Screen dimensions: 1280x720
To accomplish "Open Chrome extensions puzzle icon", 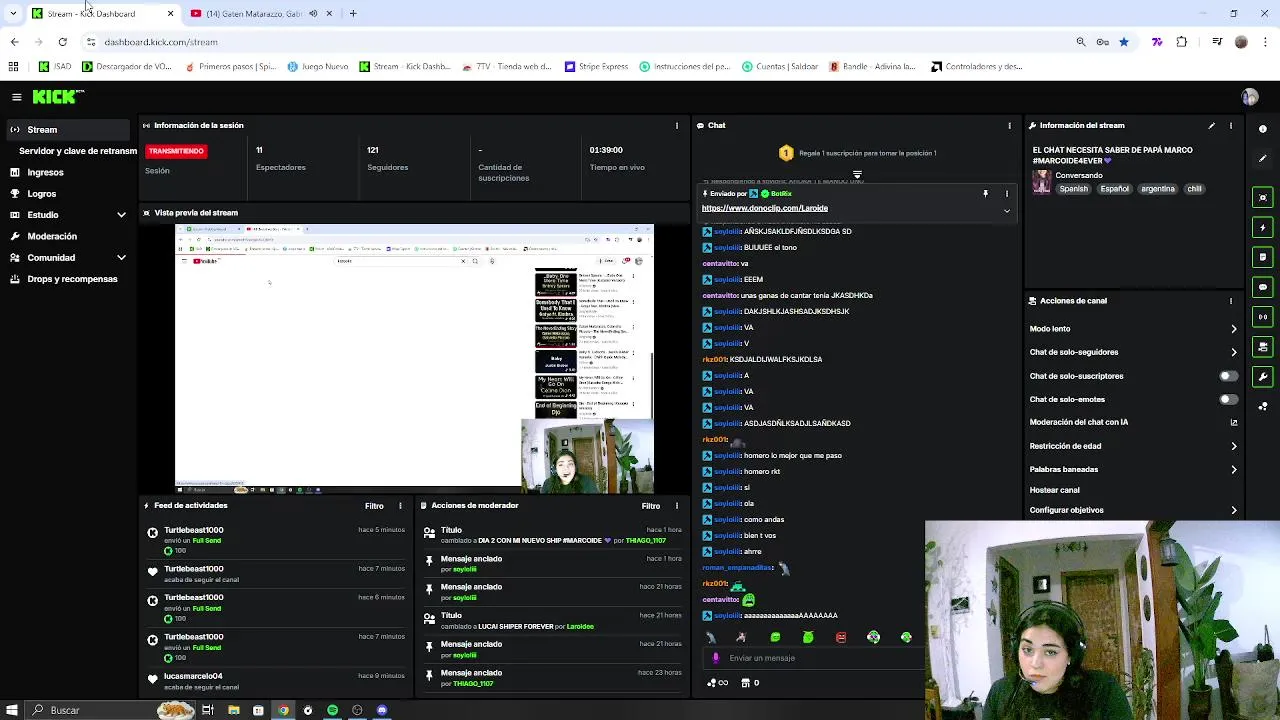I will tap(1182, 42).
